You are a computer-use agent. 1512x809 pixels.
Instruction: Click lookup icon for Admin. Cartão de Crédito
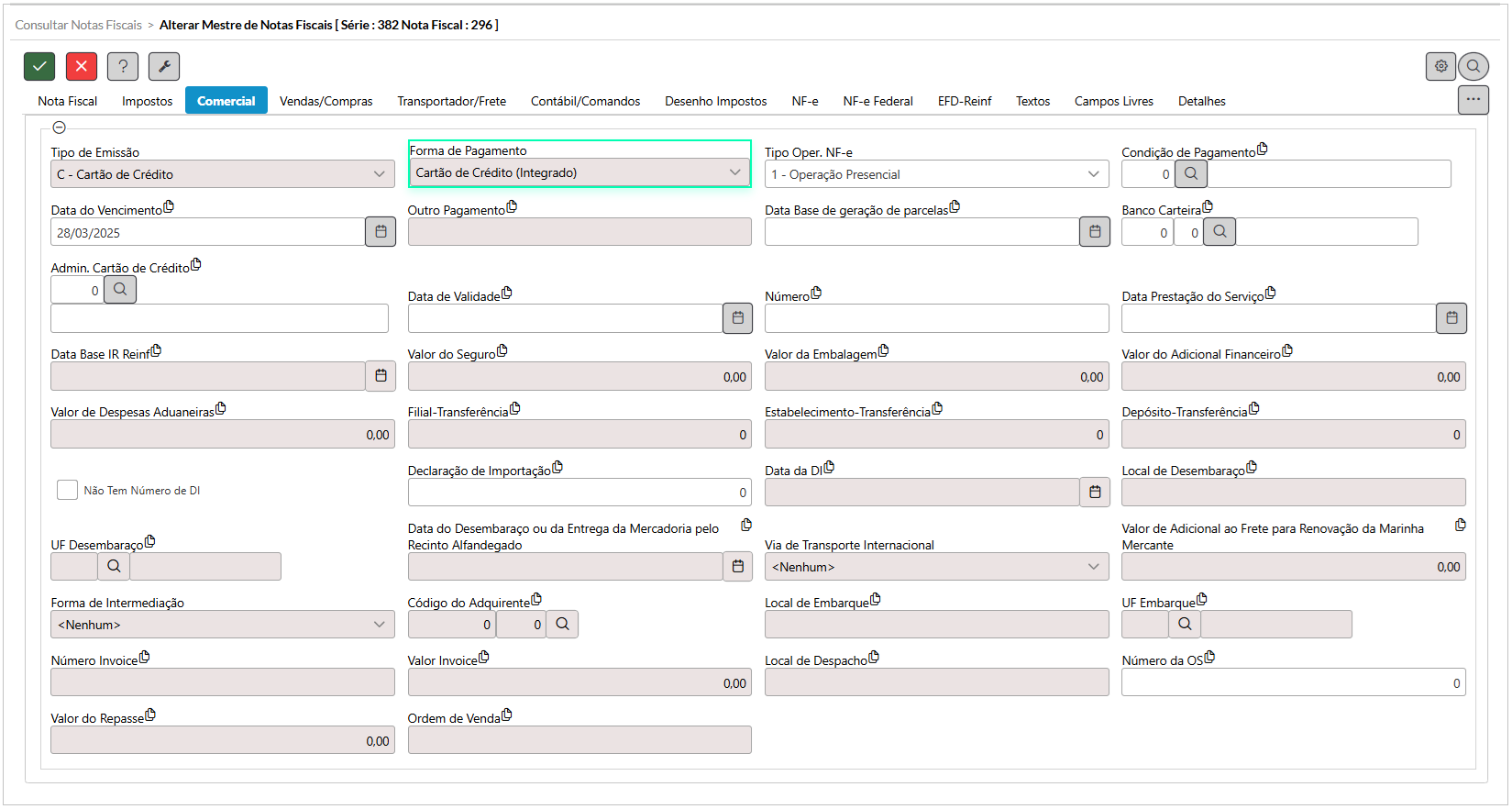(120, 290)
